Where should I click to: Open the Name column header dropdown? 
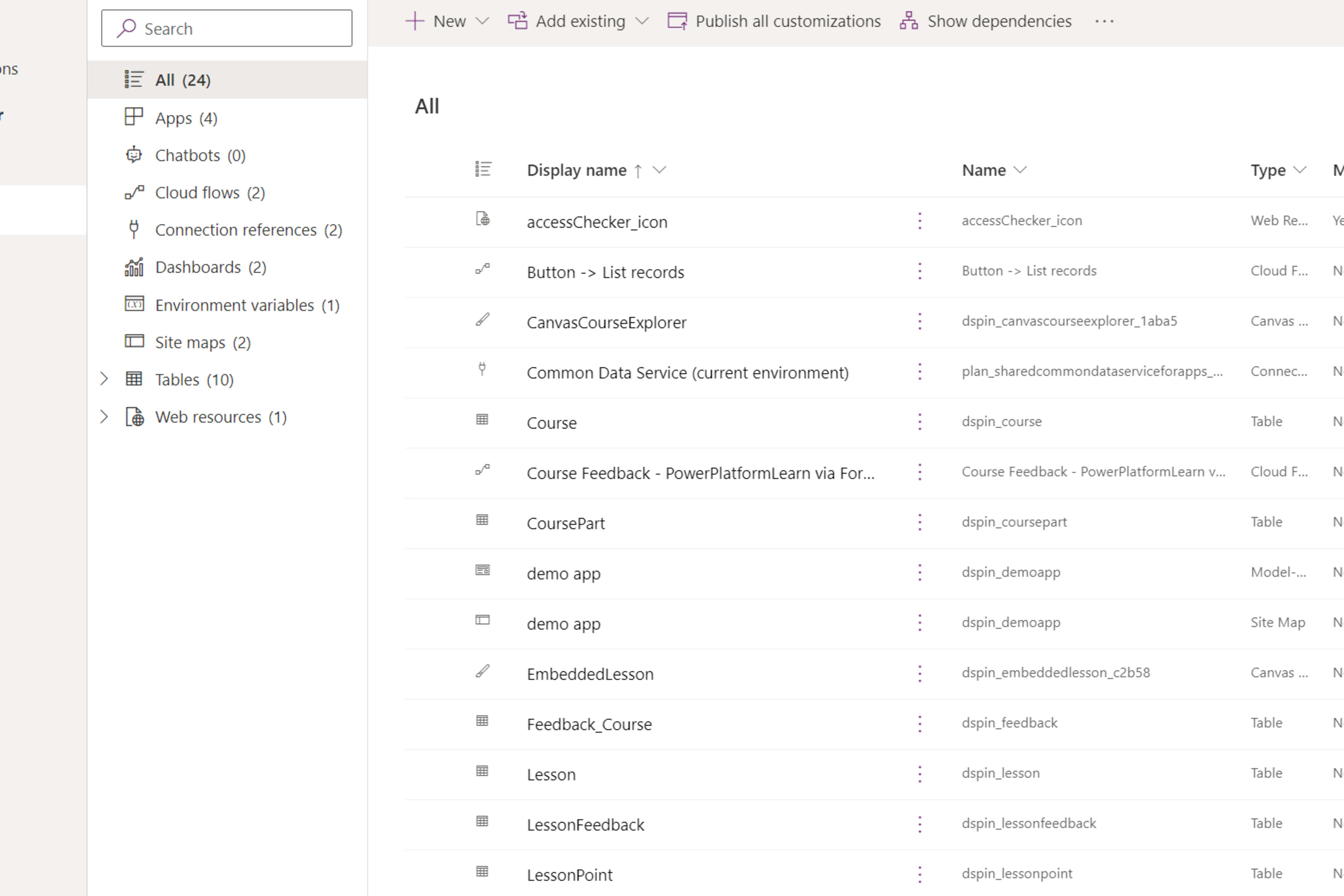click(x=1020, y=170)
